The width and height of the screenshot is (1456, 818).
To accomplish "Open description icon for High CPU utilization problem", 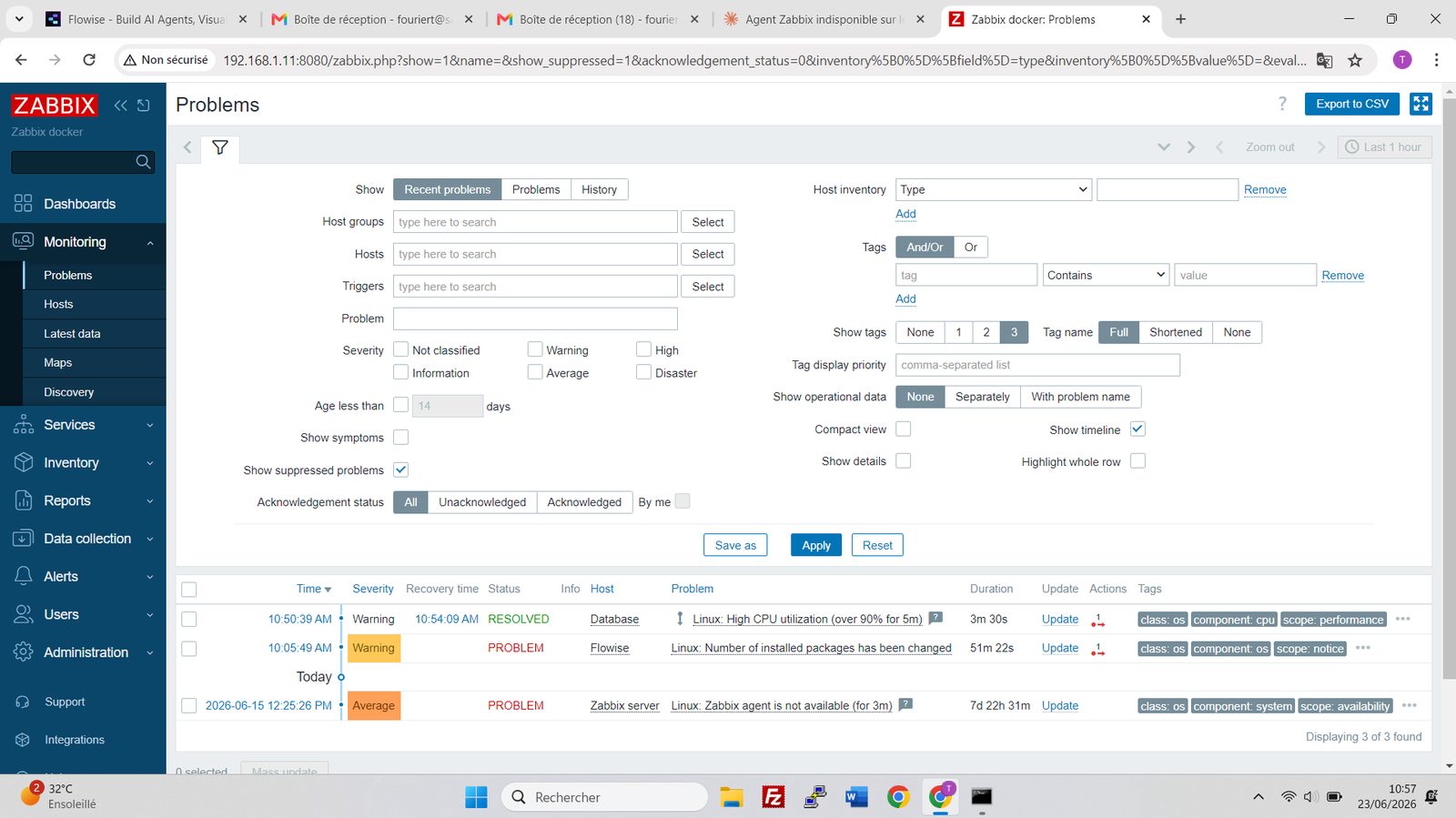I will [x=935, y=618].
